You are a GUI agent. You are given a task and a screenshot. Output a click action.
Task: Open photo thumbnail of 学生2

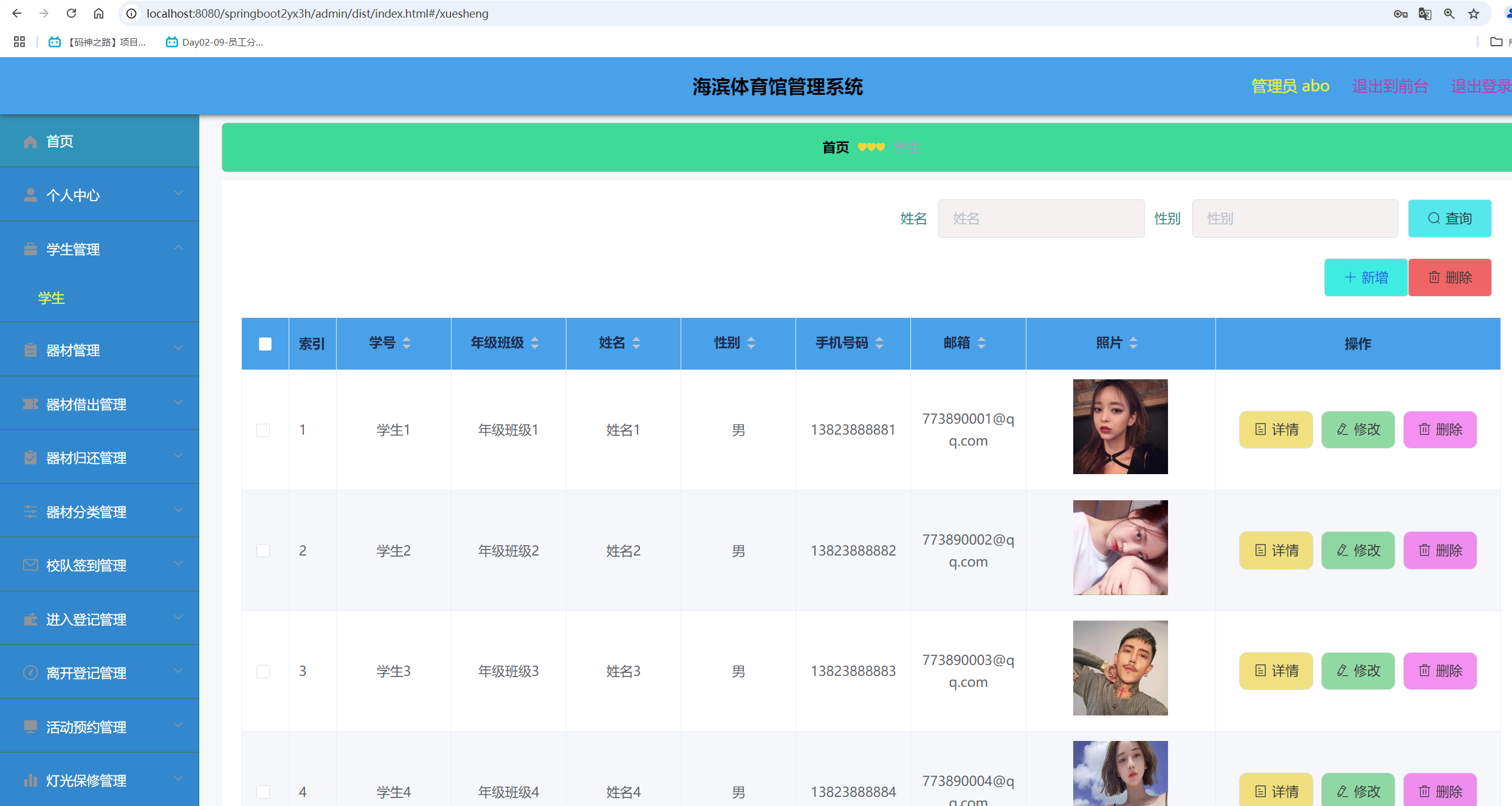(1120, 548)
